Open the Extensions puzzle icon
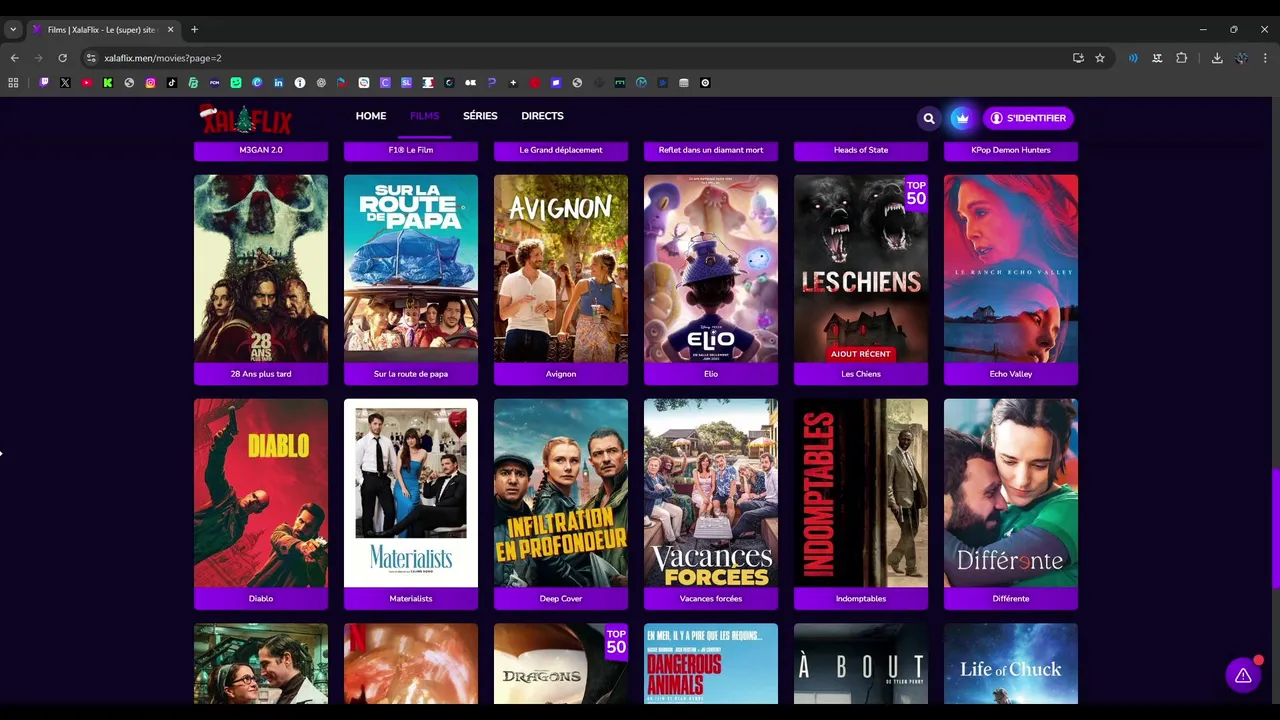The image size is (1280, 720). point(1181,58)
